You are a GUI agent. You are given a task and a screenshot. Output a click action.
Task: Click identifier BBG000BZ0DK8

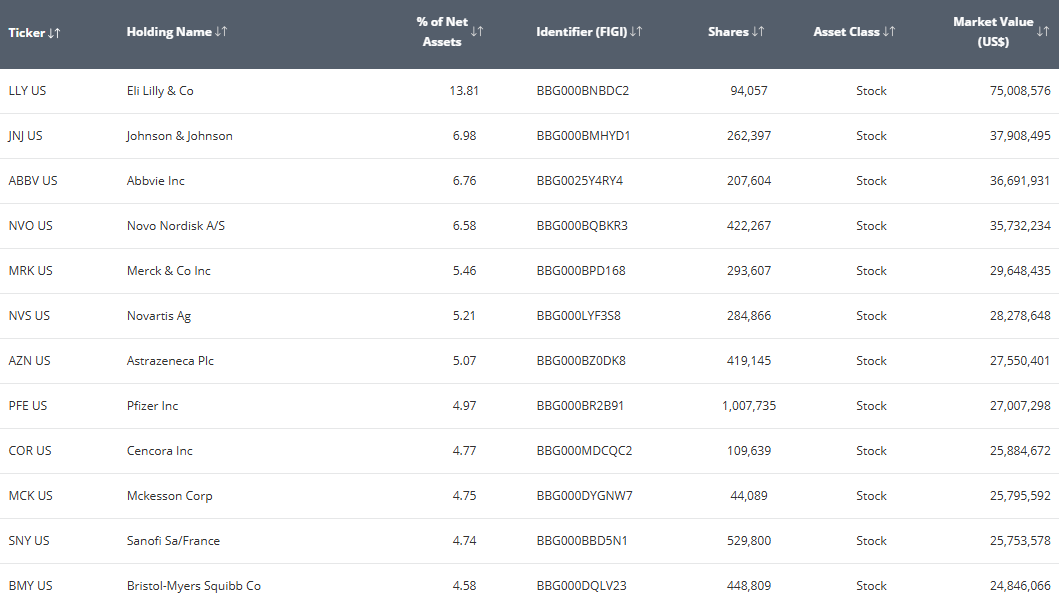click(x=582, y=361)
